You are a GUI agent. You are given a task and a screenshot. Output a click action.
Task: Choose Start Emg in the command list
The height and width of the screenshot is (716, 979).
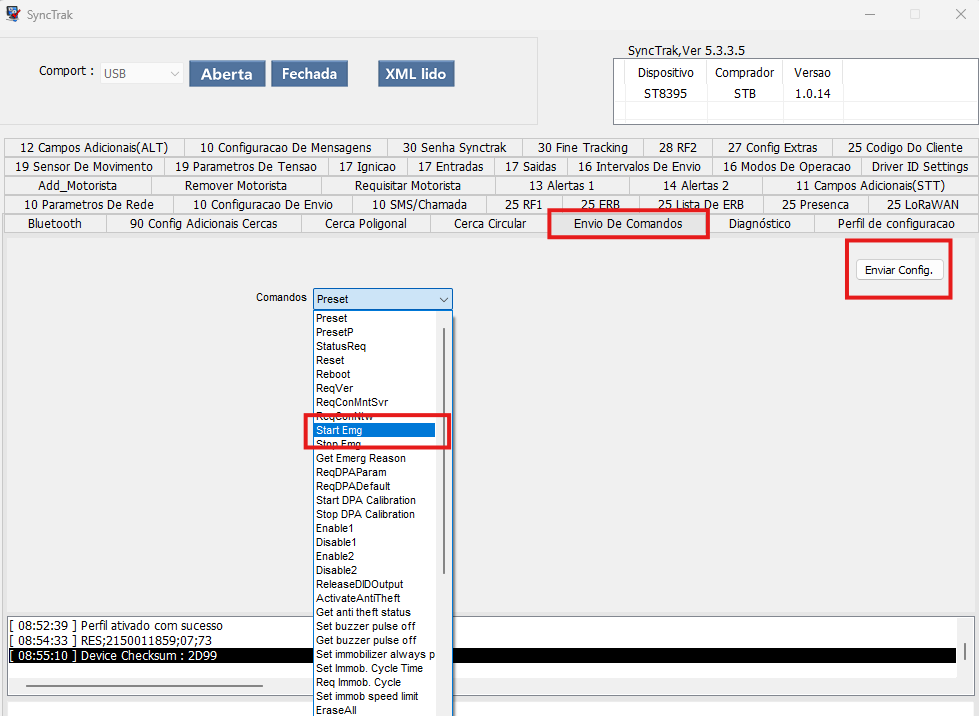[x=375, y=430]
